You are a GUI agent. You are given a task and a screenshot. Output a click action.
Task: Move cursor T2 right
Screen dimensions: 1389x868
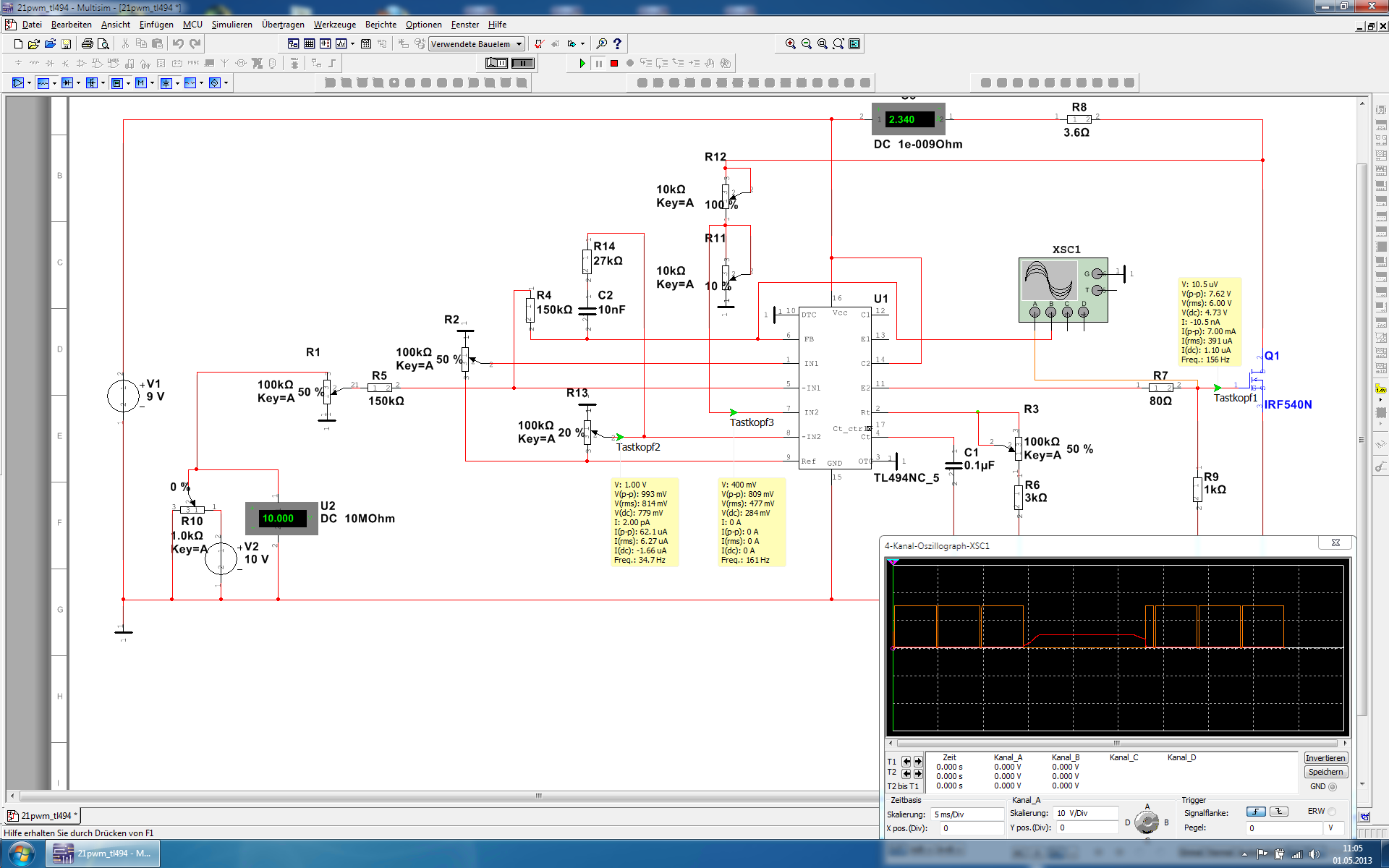click(x=918, y=774)
